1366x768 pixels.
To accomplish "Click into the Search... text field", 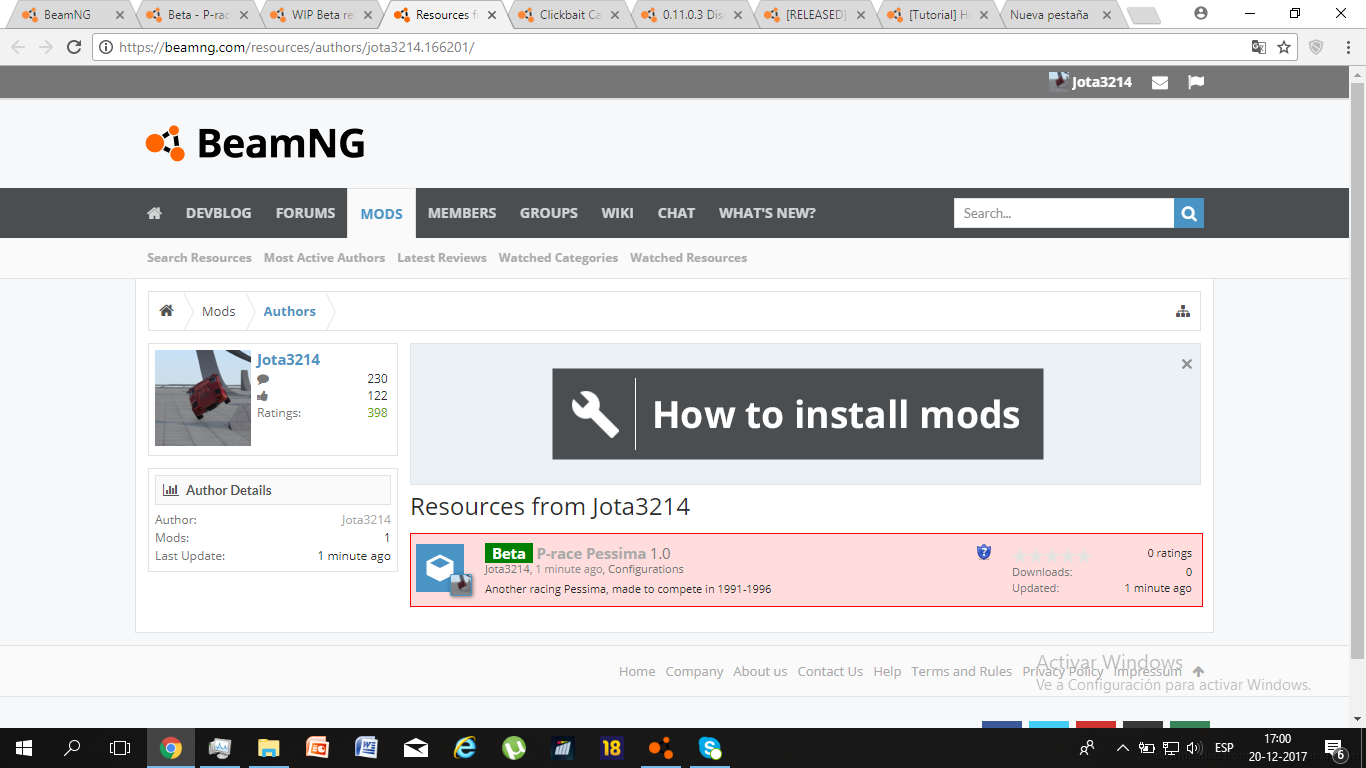I will click(x=1064, y=213).
